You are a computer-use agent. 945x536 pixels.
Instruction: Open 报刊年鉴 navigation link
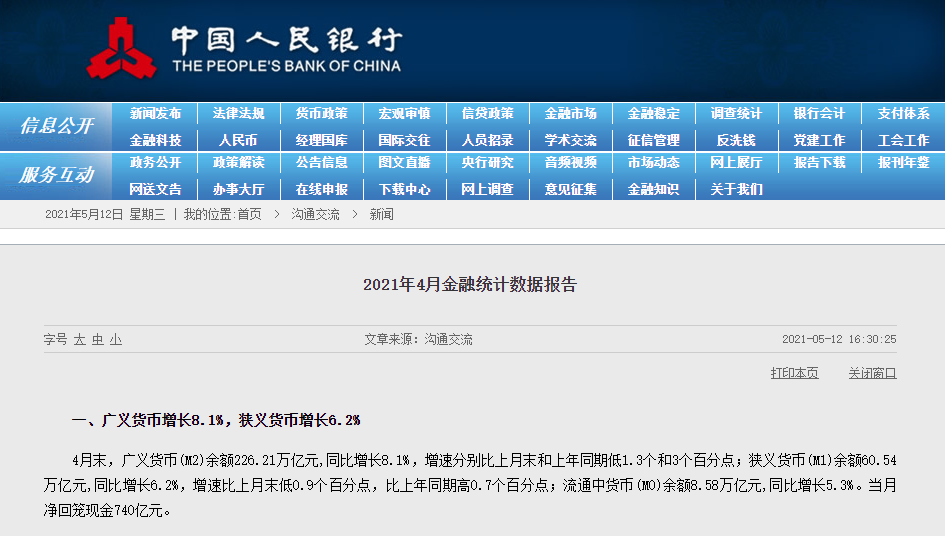(903, 163)
